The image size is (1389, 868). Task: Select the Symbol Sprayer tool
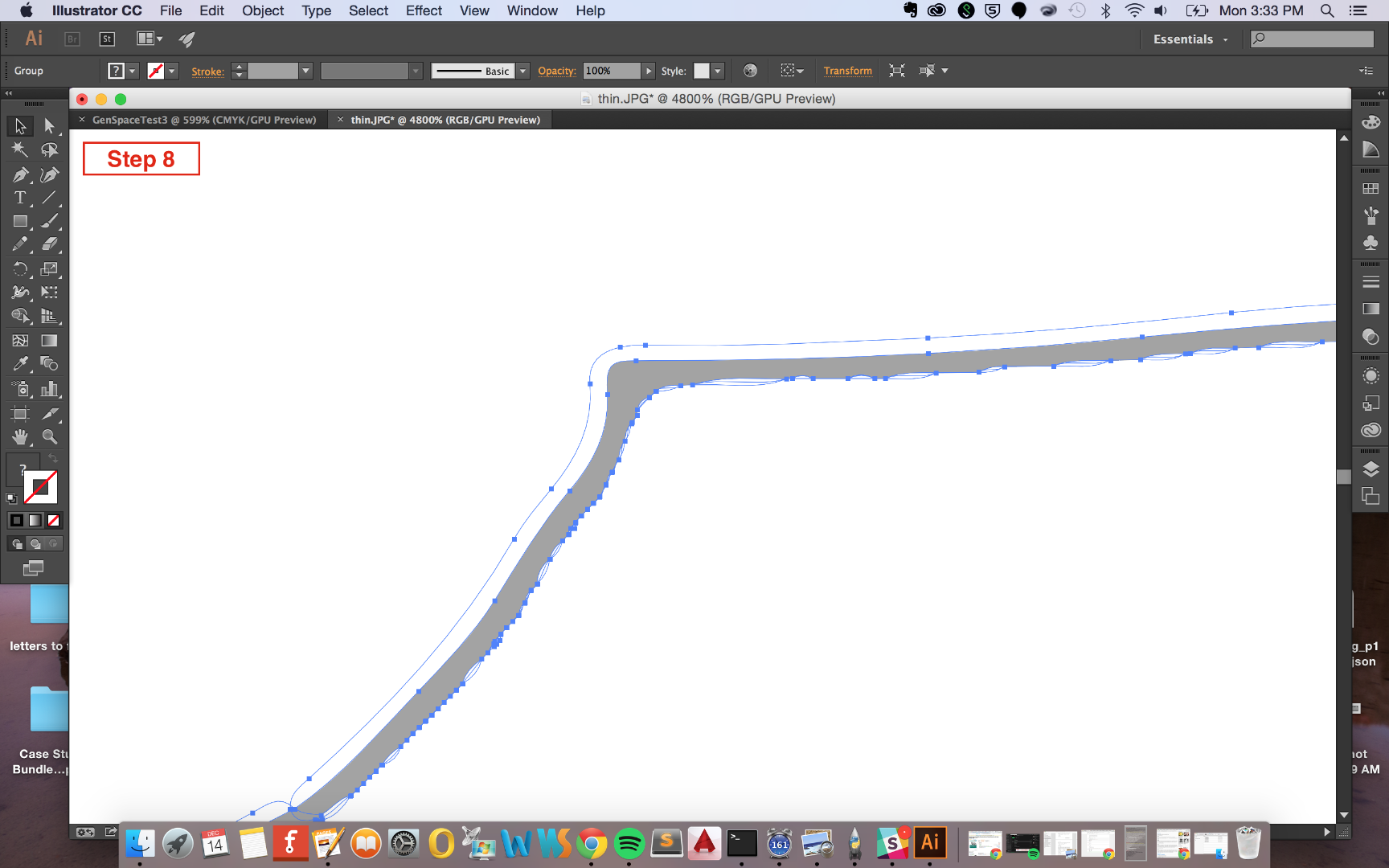tap(20, 389)
